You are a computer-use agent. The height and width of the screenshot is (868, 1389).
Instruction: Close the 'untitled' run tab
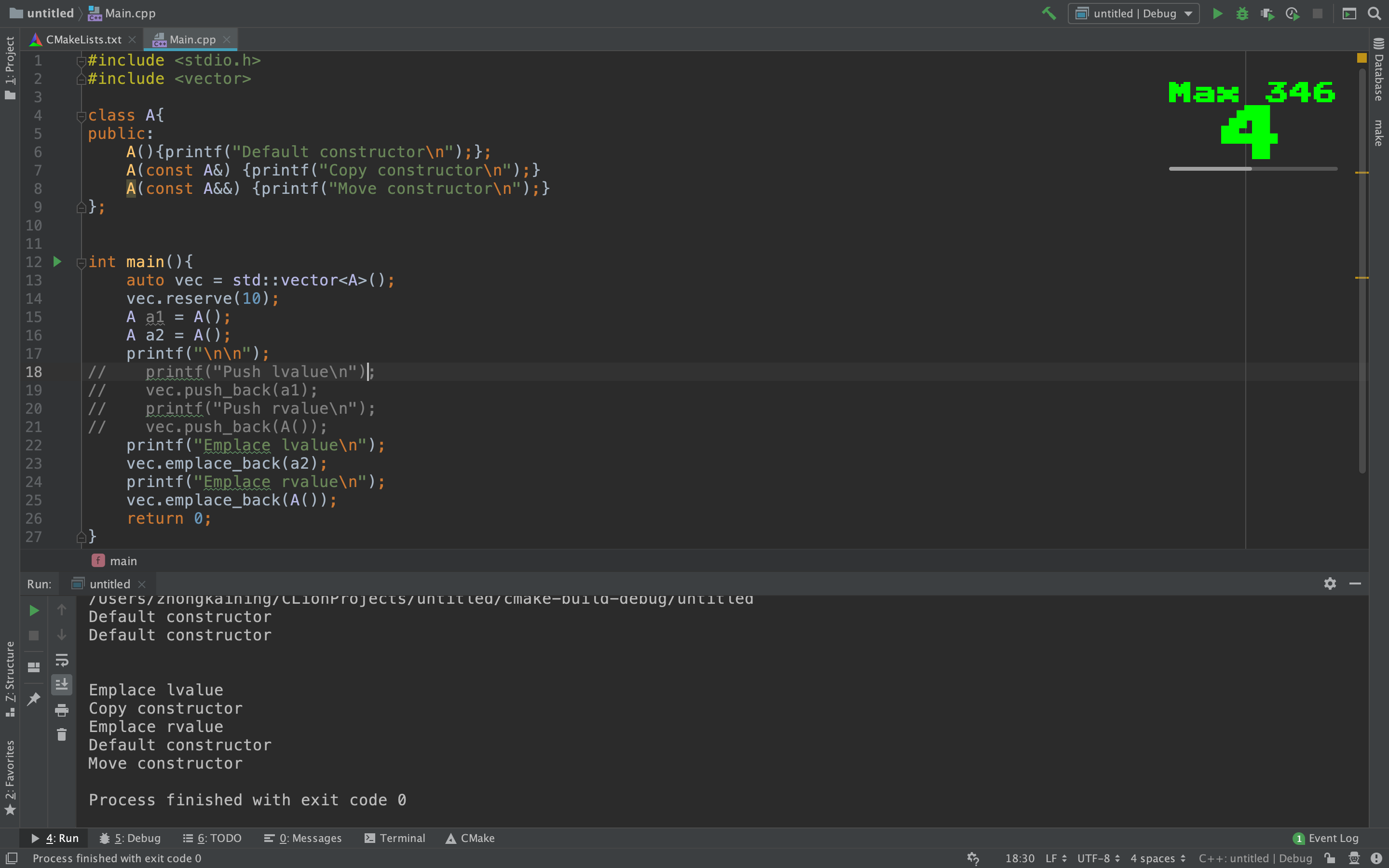[142, 584]
